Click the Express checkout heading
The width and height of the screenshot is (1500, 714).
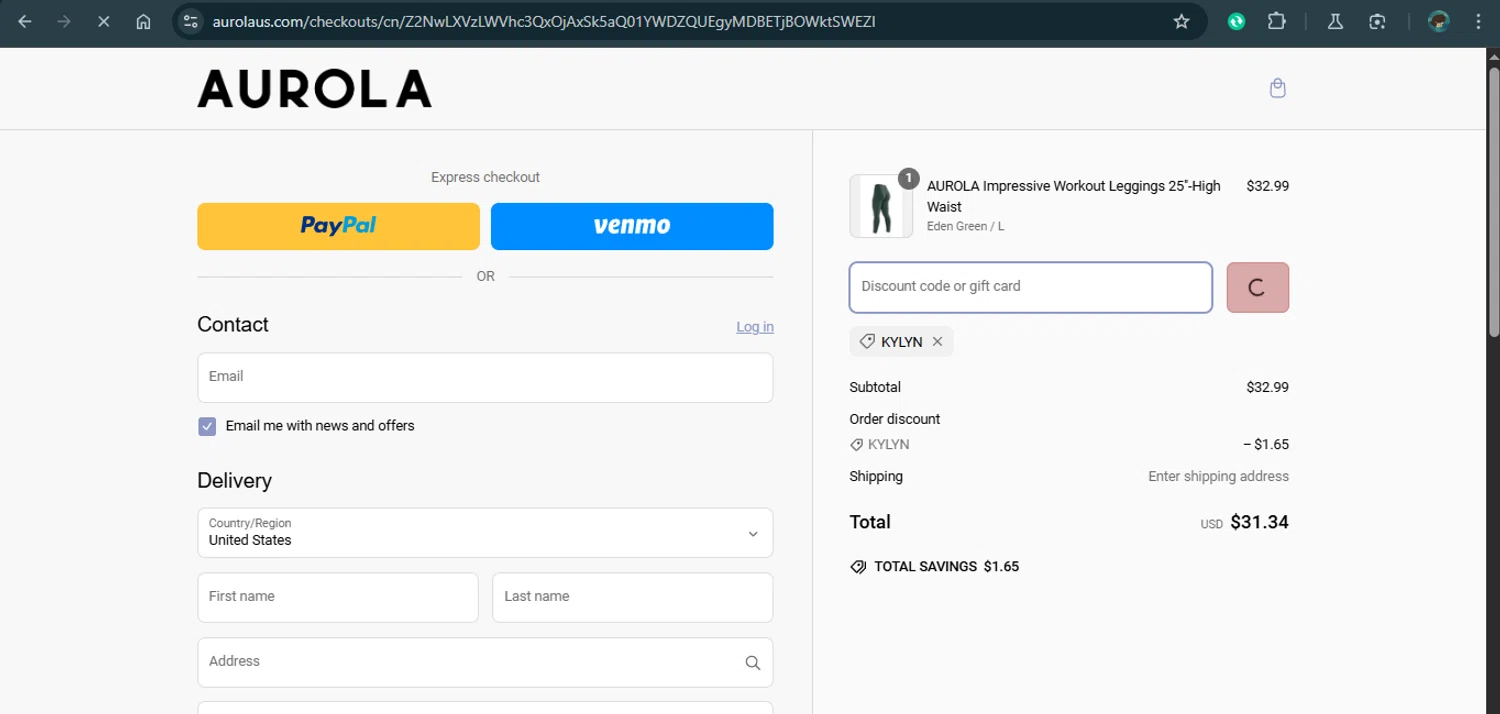tap(485, 177)
